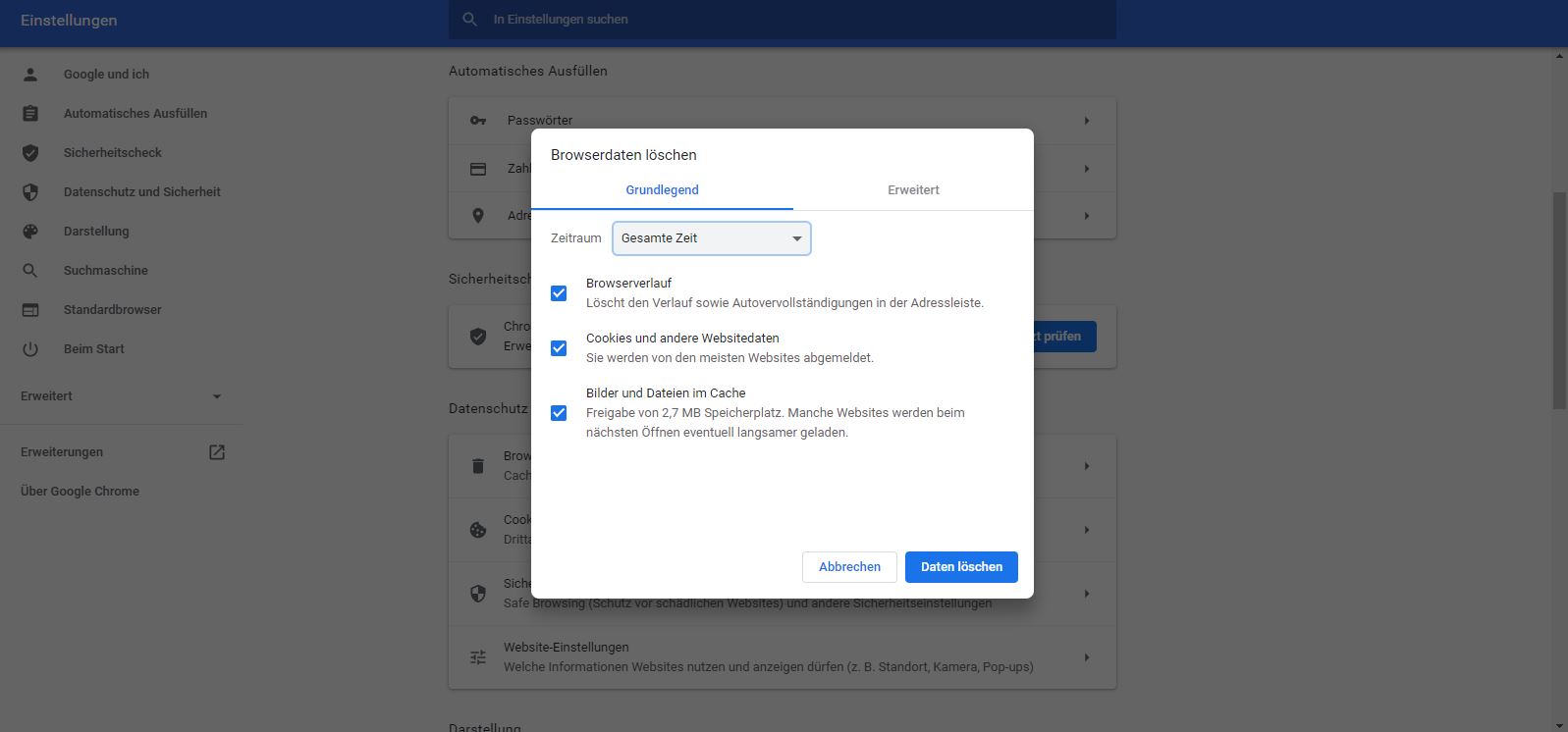Uncheck the Browserverlauf checkbox
The image size is (1568, 732).
point(559,293)
